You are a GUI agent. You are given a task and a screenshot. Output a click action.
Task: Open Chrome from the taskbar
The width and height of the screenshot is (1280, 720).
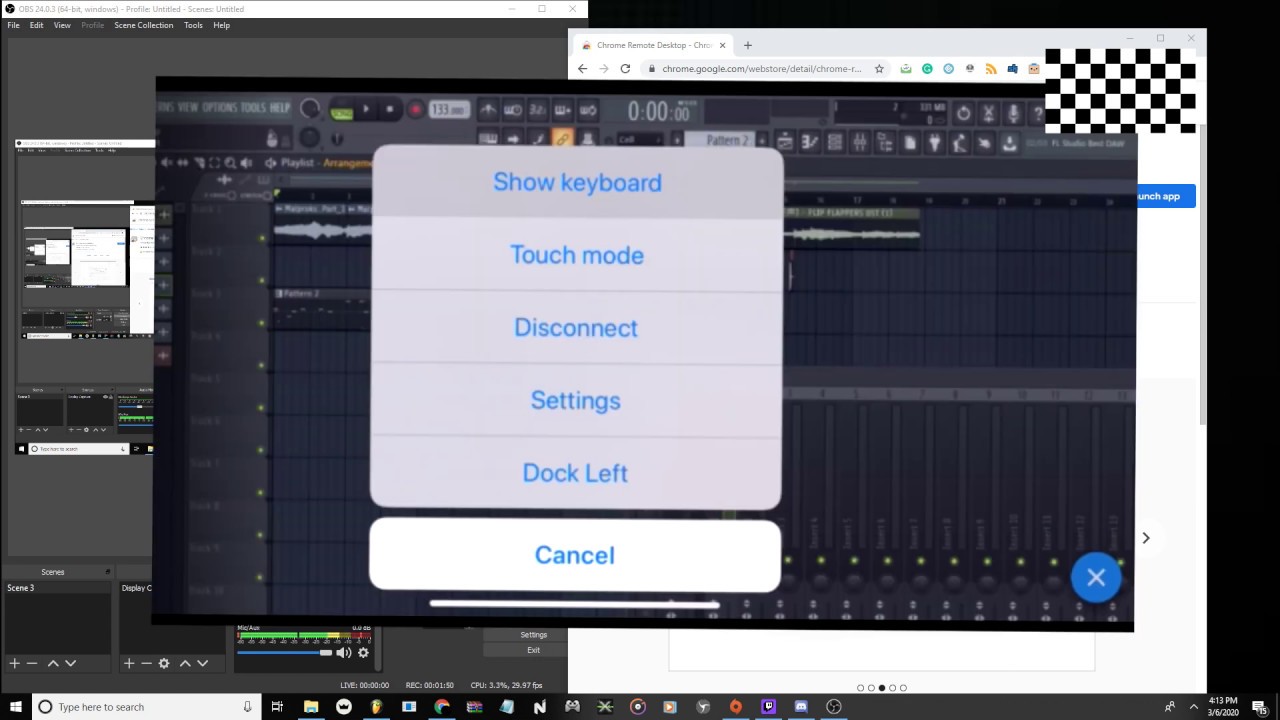442,707
